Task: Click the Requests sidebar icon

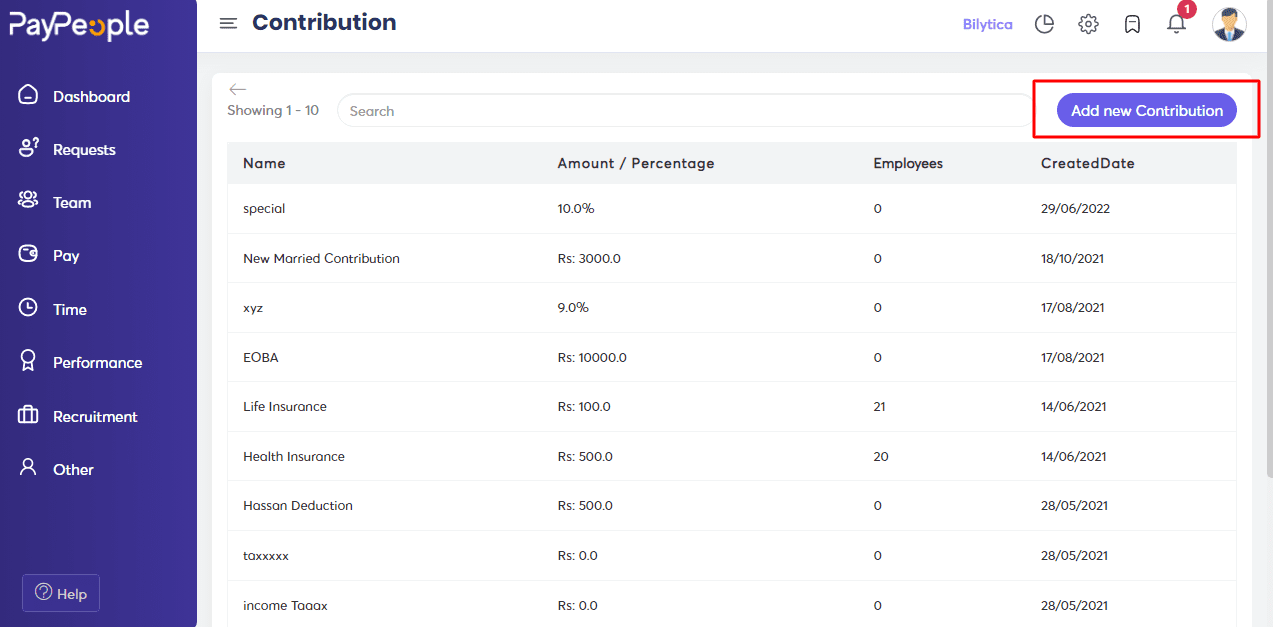Action: pyautogui.click(x=28, y=148)
